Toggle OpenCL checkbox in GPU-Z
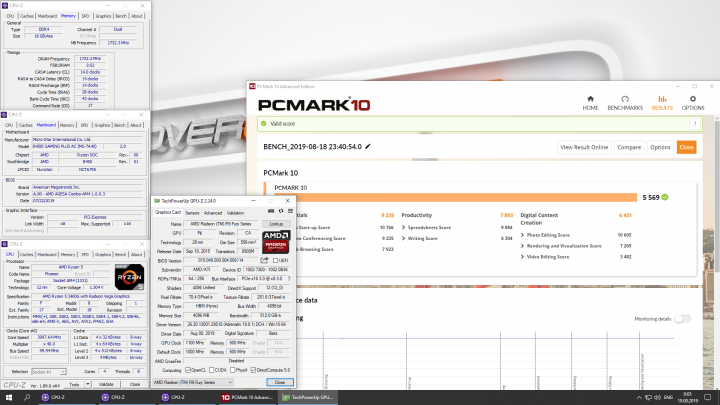Viewport: 720px width, 405px height. 188,370
